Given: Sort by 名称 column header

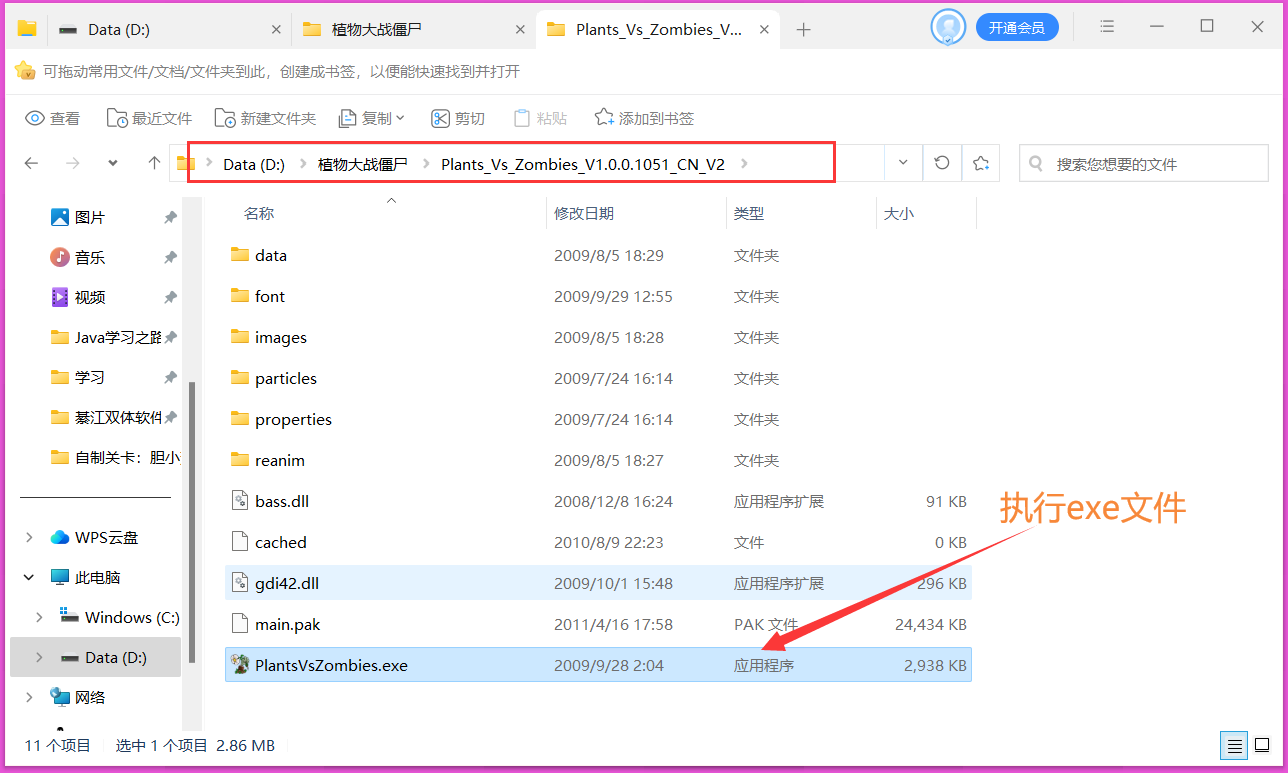Looking at the screenshot, I should [259, 213].
